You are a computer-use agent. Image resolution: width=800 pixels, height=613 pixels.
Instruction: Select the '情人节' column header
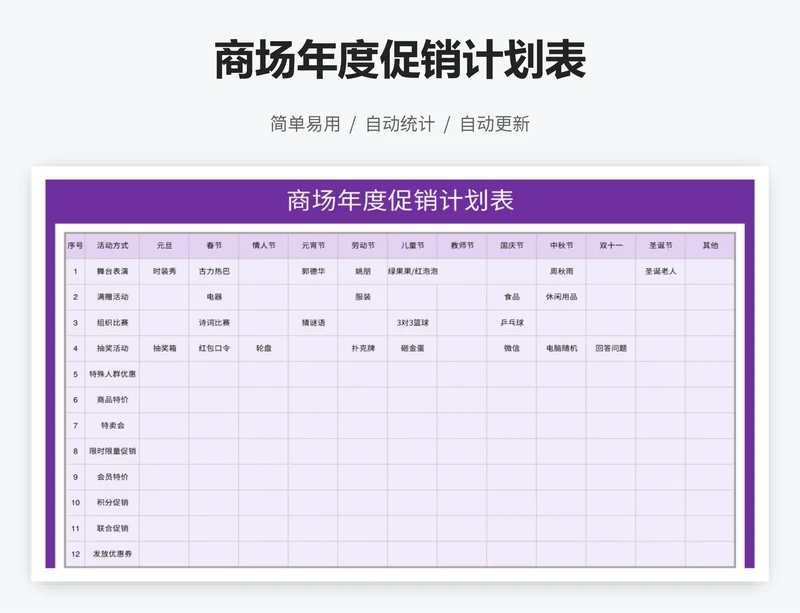point(264,246)
